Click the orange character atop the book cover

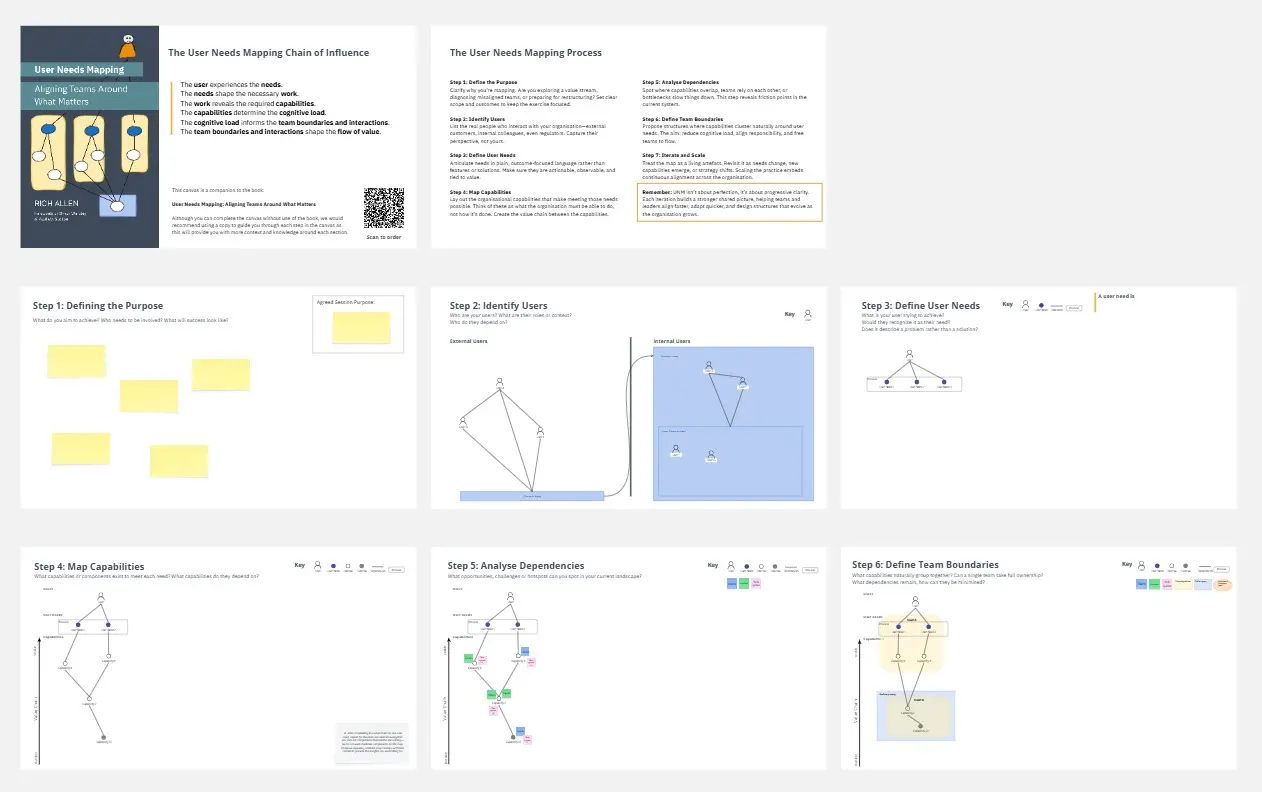[x=127, y=47]
